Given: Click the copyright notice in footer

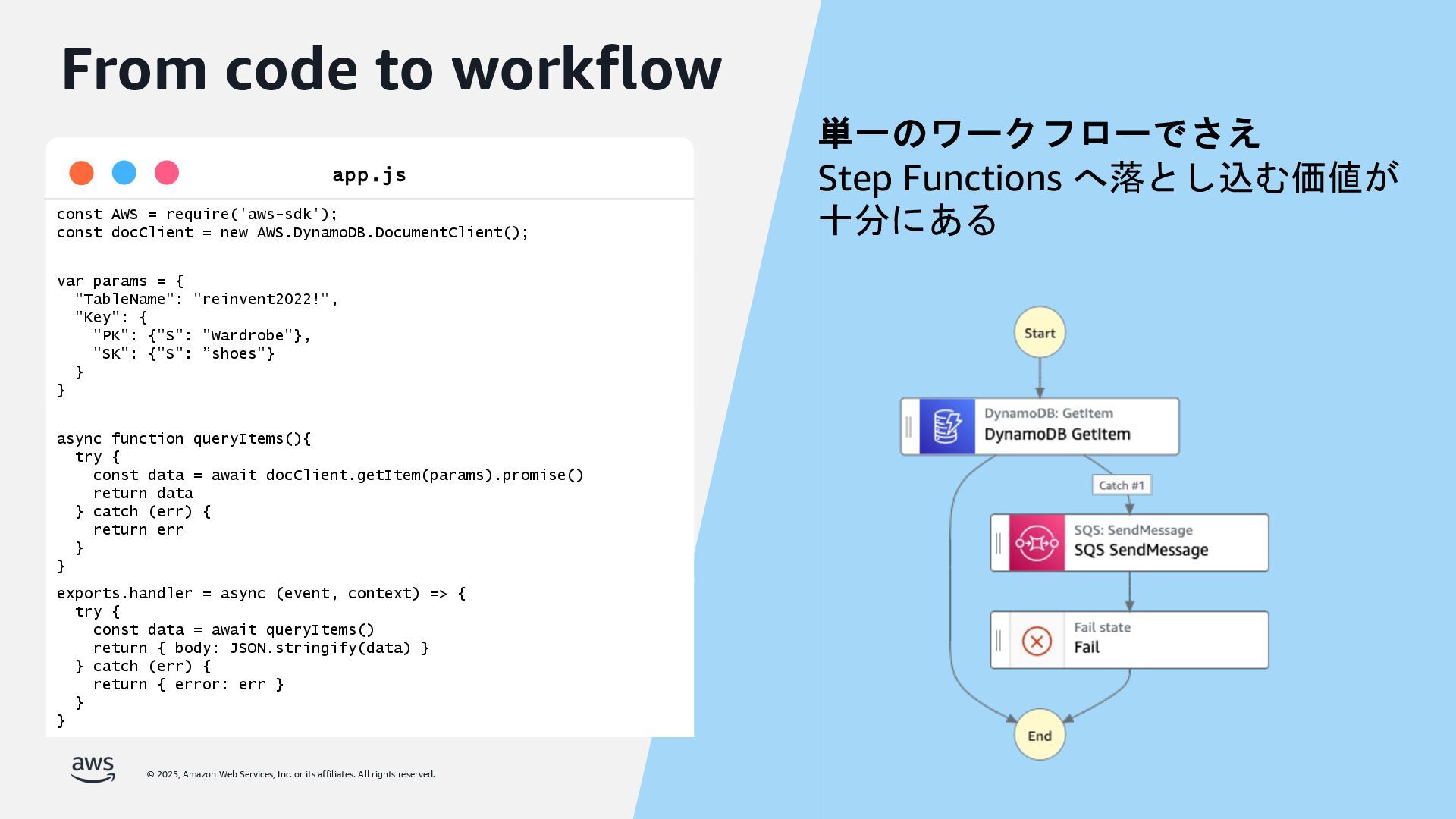Looking at the screenshot, I should tap(290, 774).
